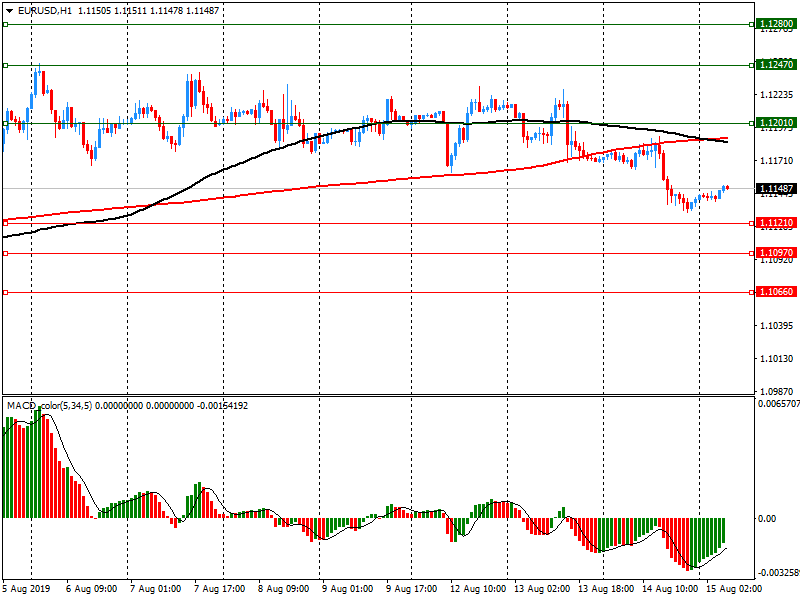Click the 13 Aug 02:00 time label
The width and height of the screenshot is (800, 600).
[x=542, y=589]
